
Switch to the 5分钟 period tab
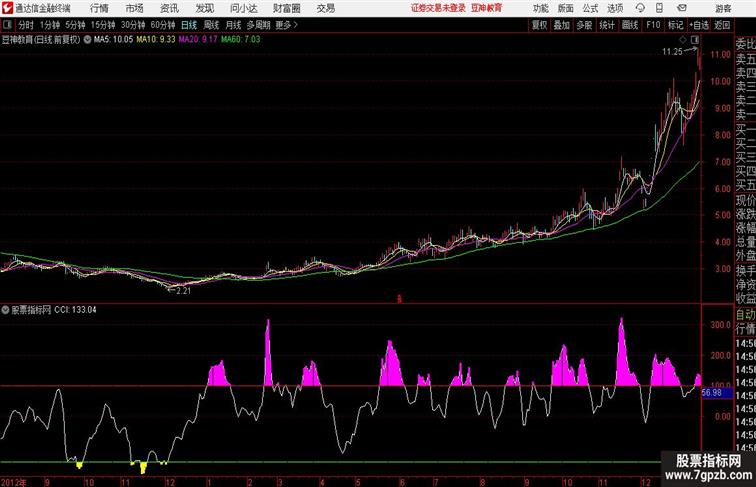(75, 25)
